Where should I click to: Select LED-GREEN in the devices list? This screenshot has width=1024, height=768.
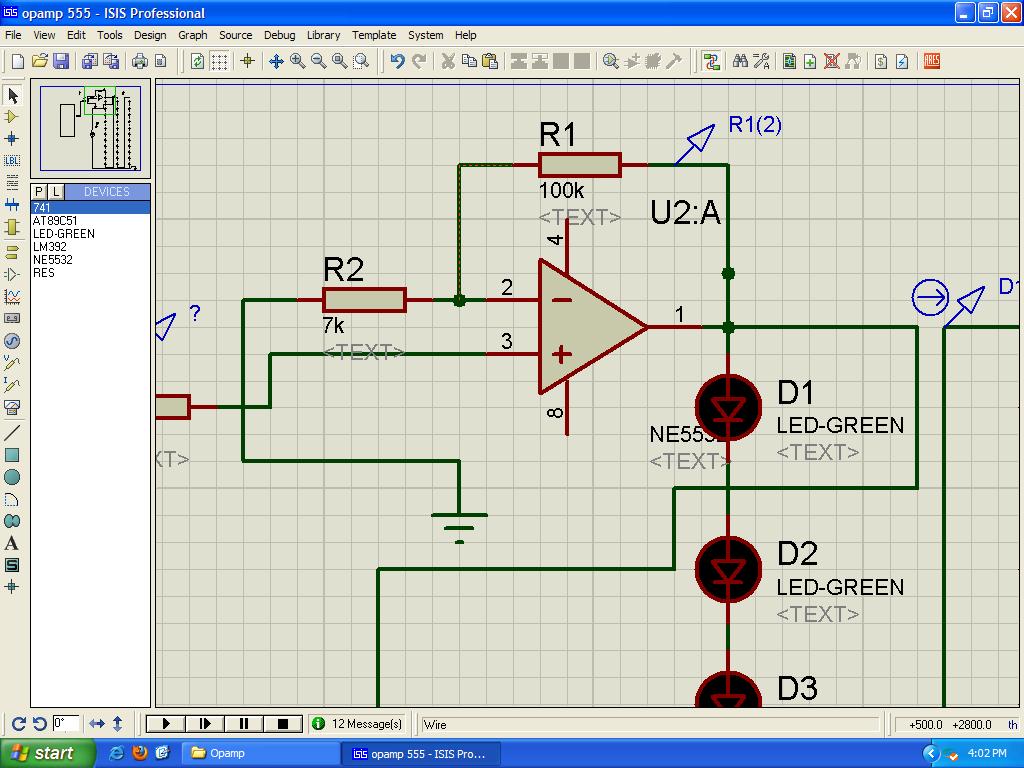coord(63,234)
